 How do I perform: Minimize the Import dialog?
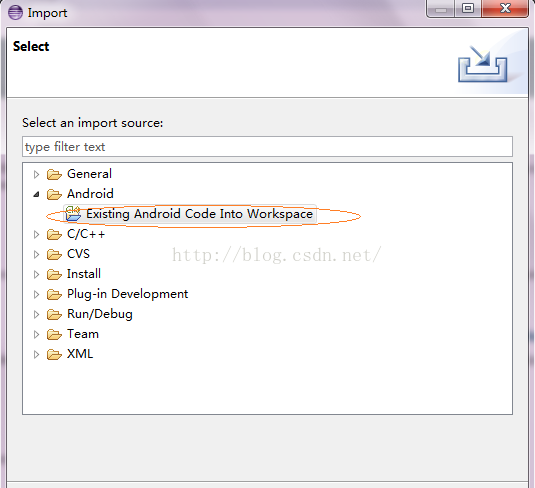pos(440,9)
